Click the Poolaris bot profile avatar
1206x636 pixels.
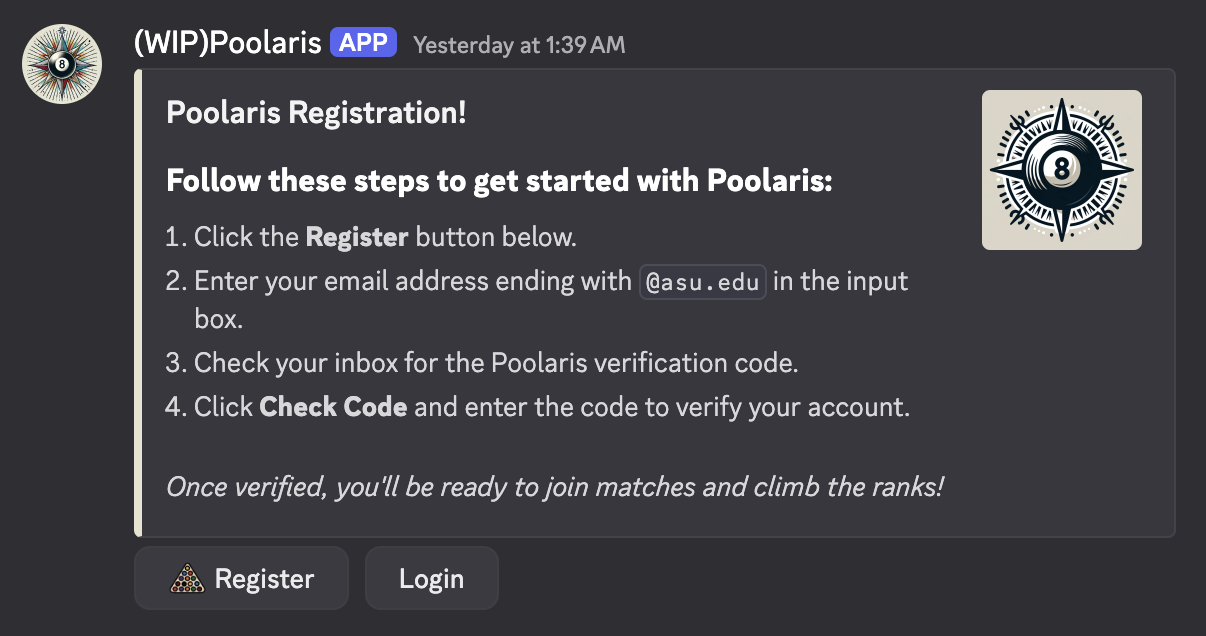tap(62, 64)
